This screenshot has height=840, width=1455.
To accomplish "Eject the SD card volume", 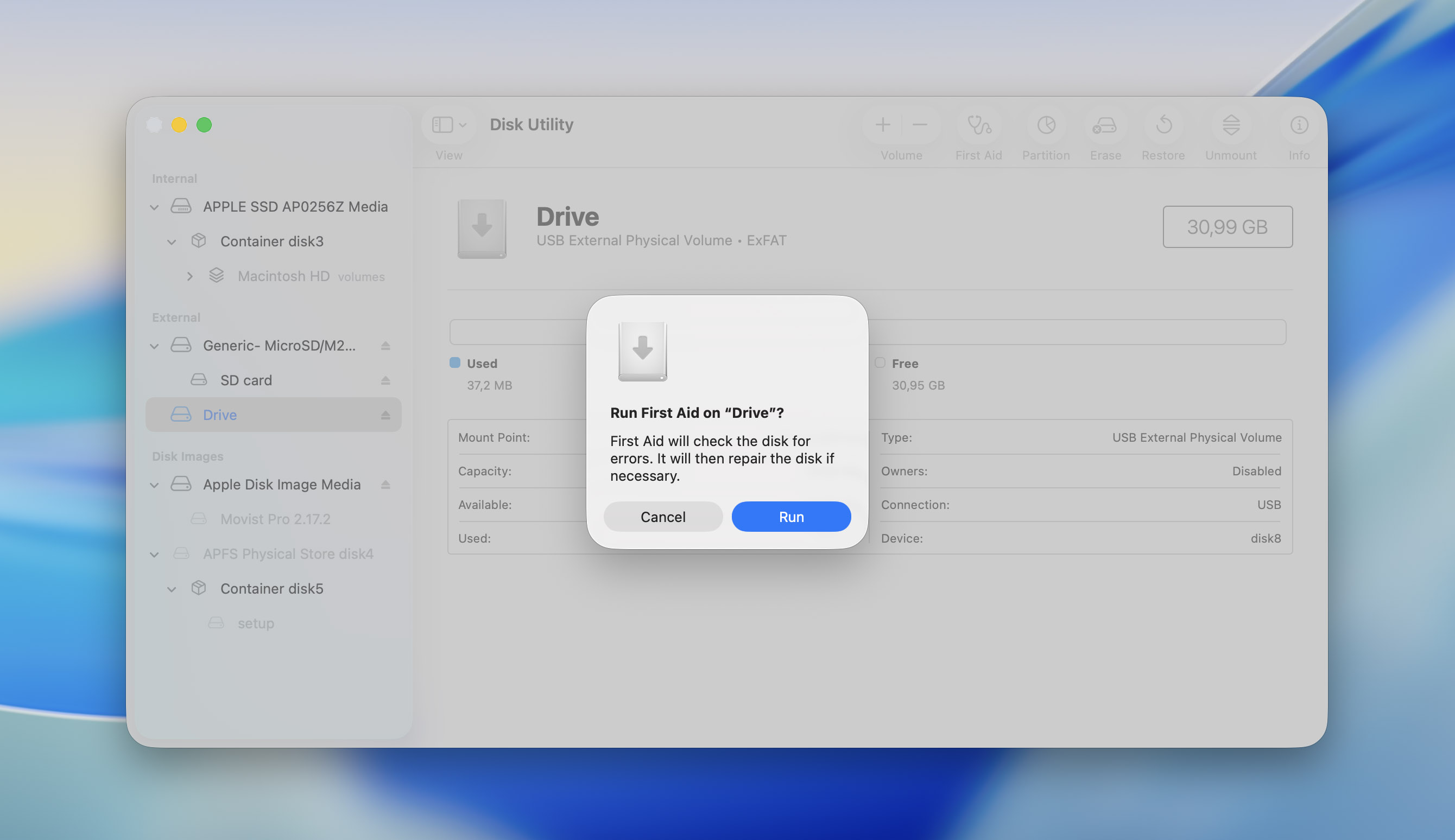I will tap(385, 380).
